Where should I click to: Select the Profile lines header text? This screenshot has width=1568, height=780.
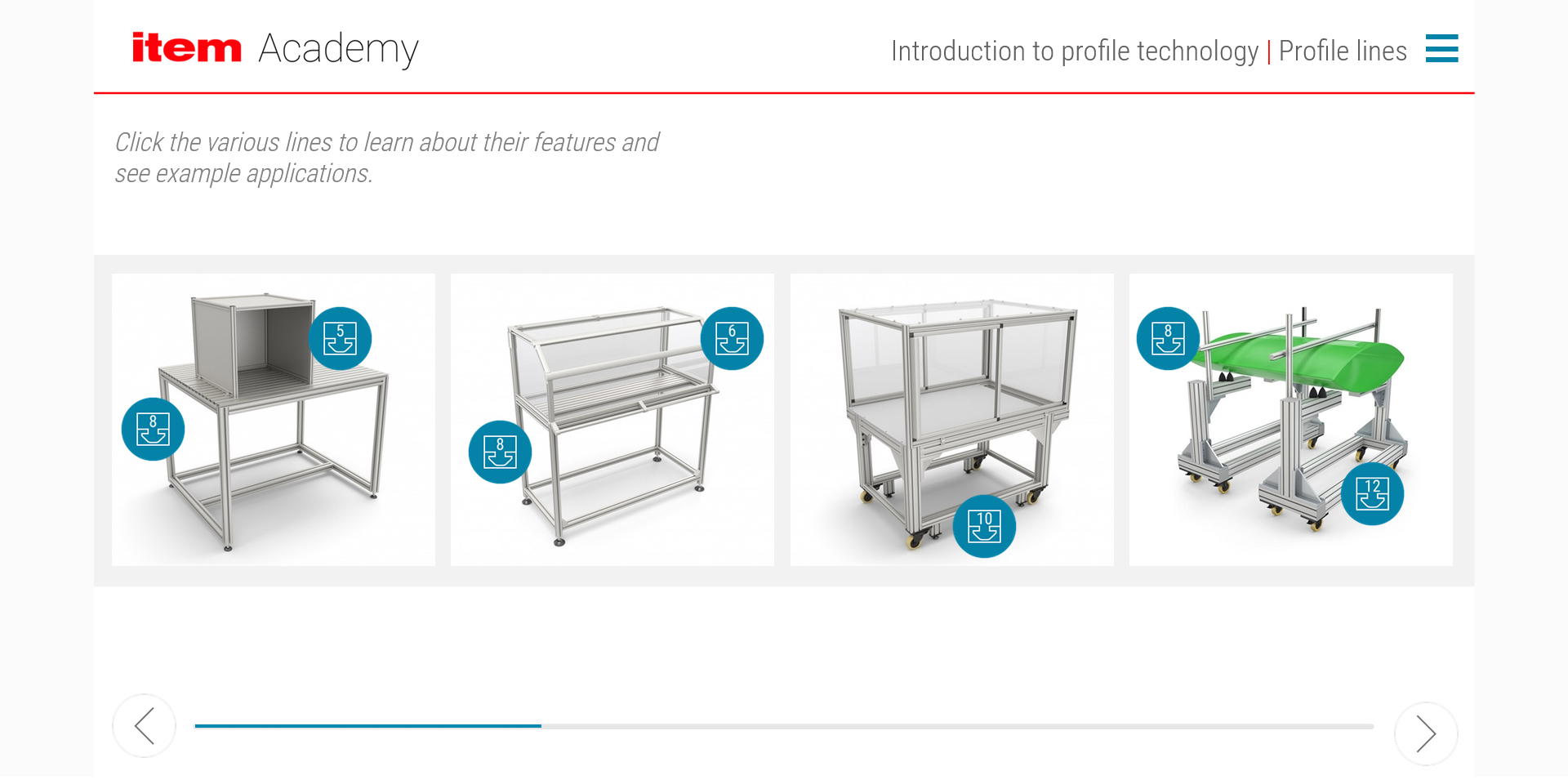[1343, 51]
